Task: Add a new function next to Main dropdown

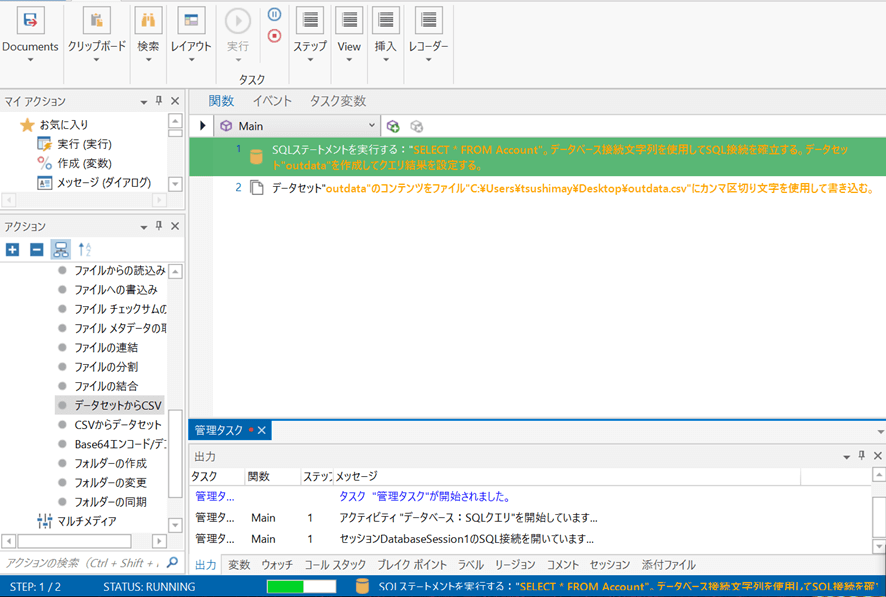Action: click(x=393, y=126)
